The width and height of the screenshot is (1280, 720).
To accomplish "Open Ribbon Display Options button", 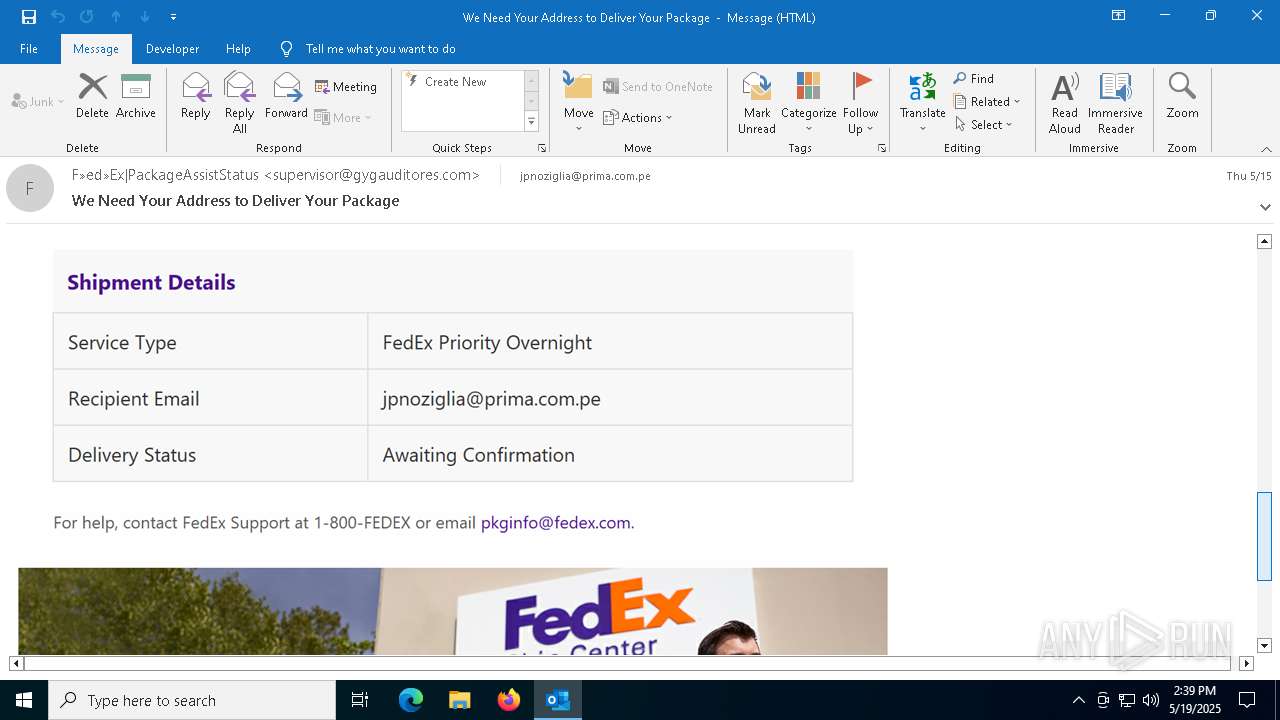I will tap(1119, 16).
